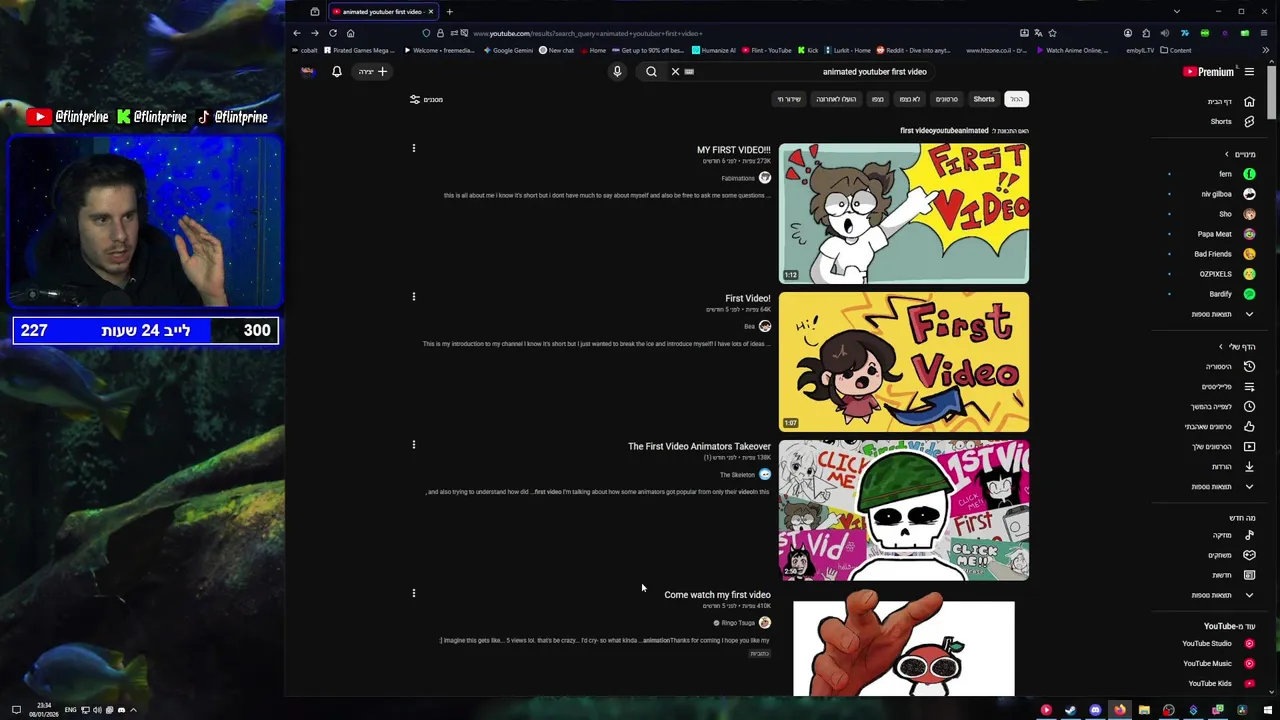Open YouTube Music in the sidebar
The image size is (1280, 720).
pyautogui.click(x=1219, y=664)
